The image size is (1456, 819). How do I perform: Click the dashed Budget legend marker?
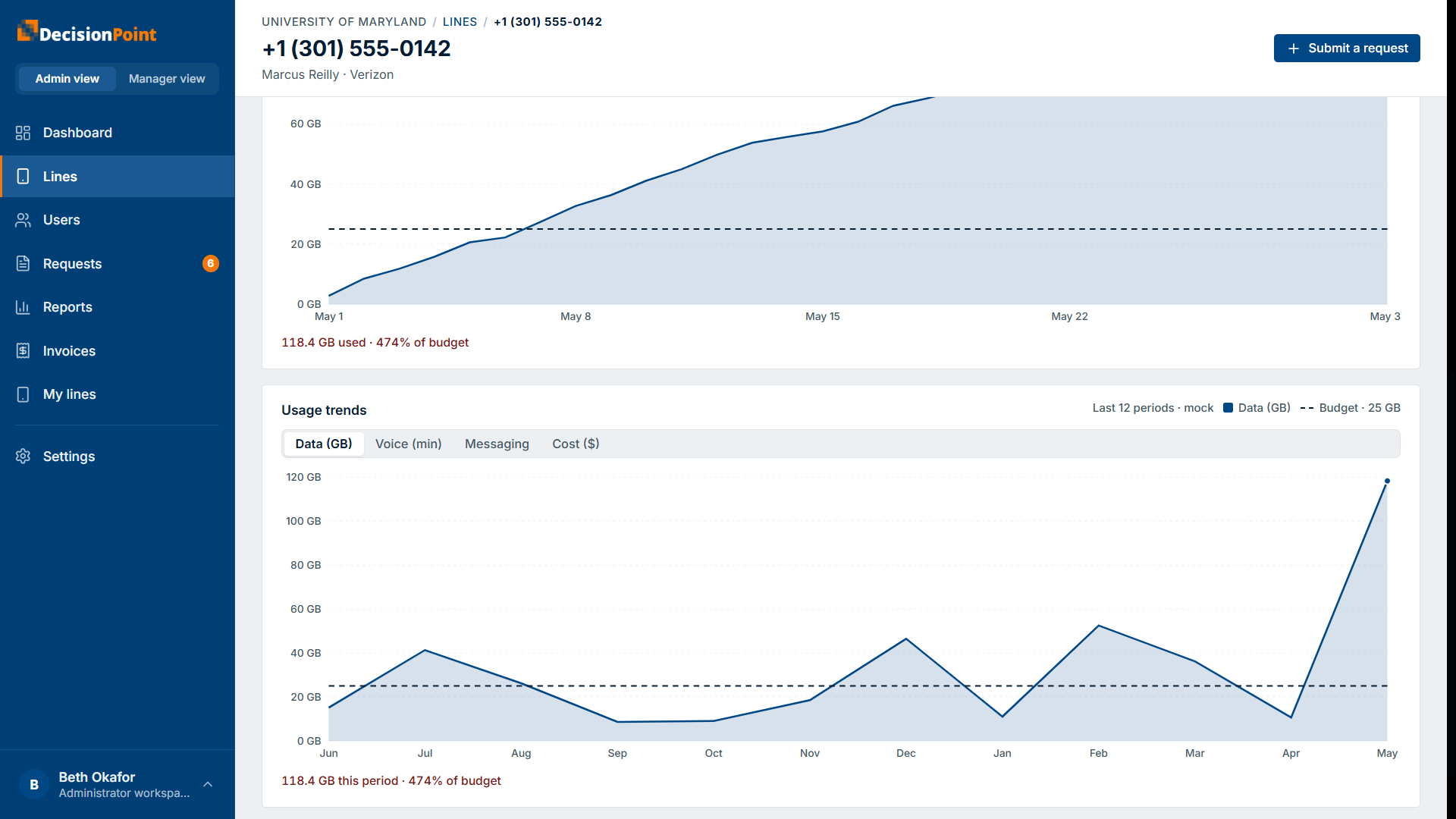[1307, 408]
